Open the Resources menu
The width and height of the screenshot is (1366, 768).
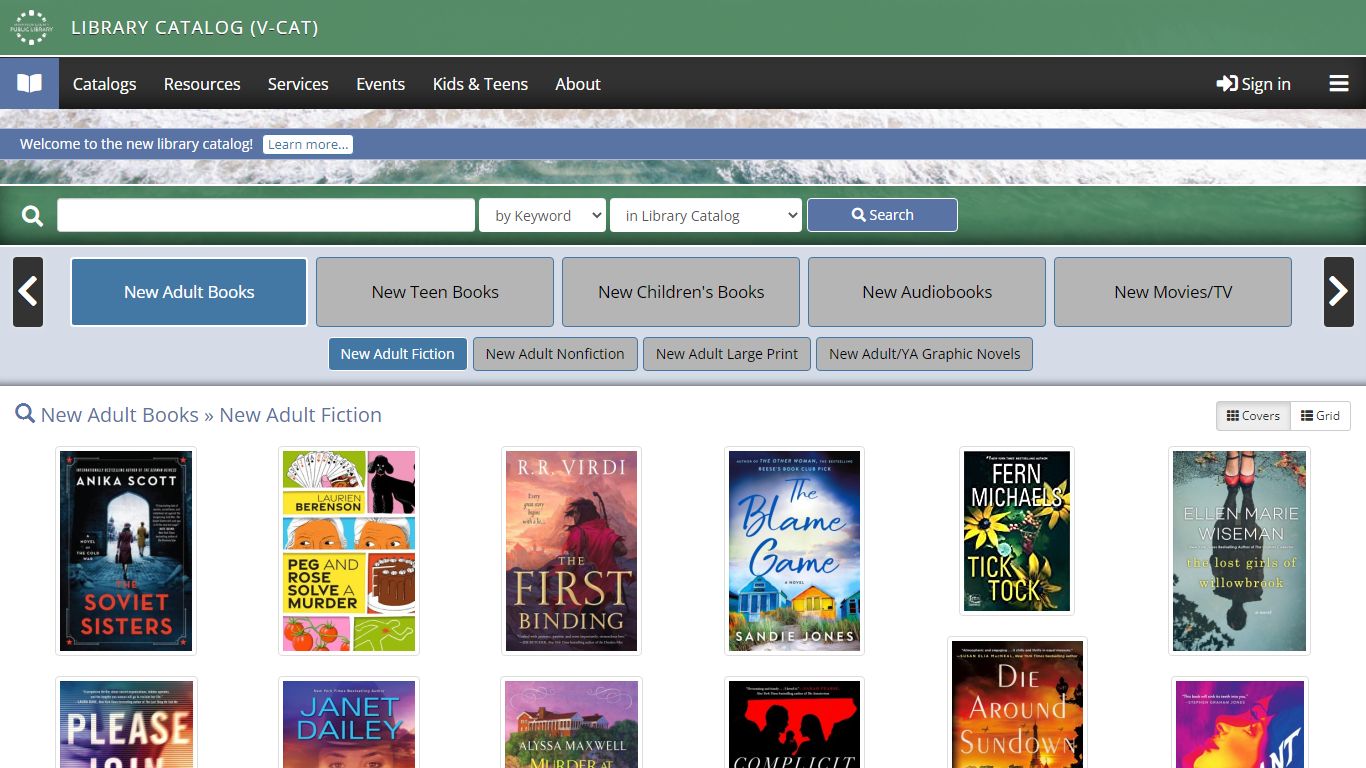(x=202, y=84)
